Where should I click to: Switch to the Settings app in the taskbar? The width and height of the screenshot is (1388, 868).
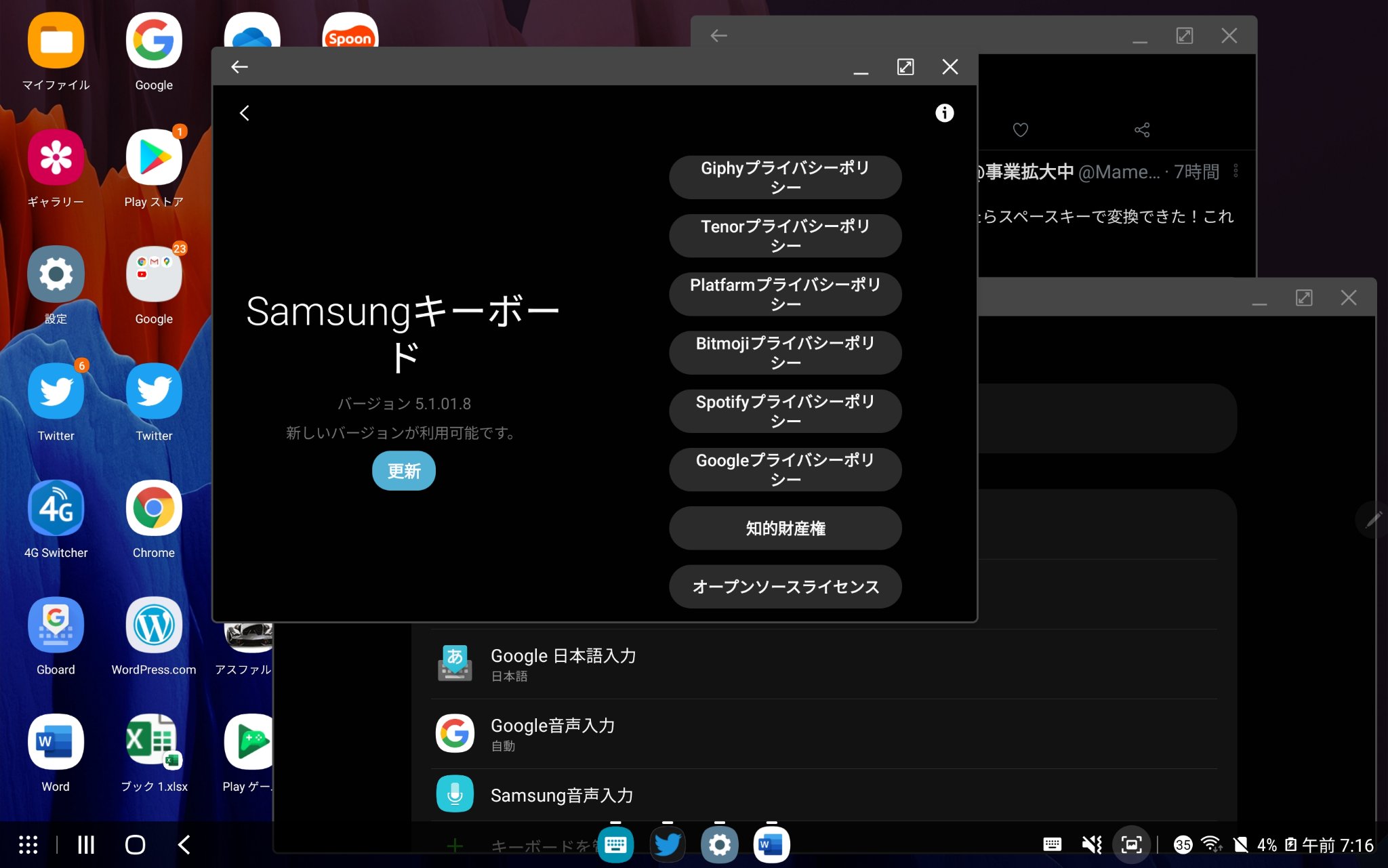tap(720, 844)
